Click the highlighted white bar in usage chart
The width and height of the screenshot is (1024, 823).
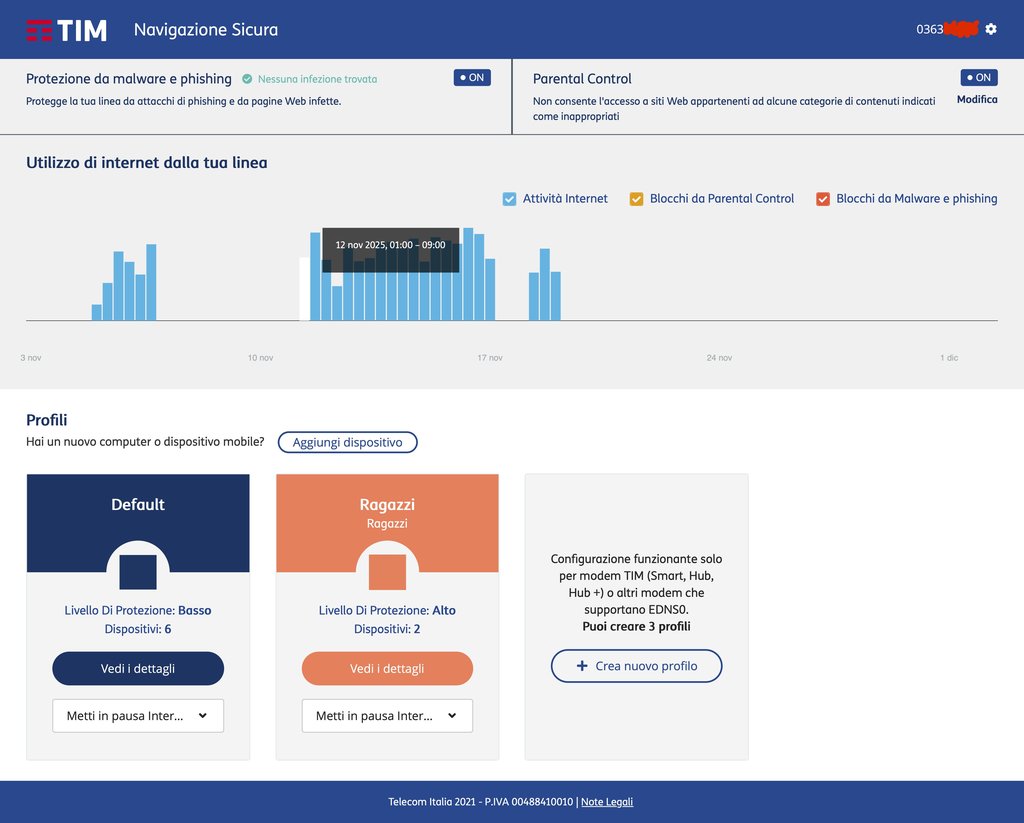(x=305, y=289)
